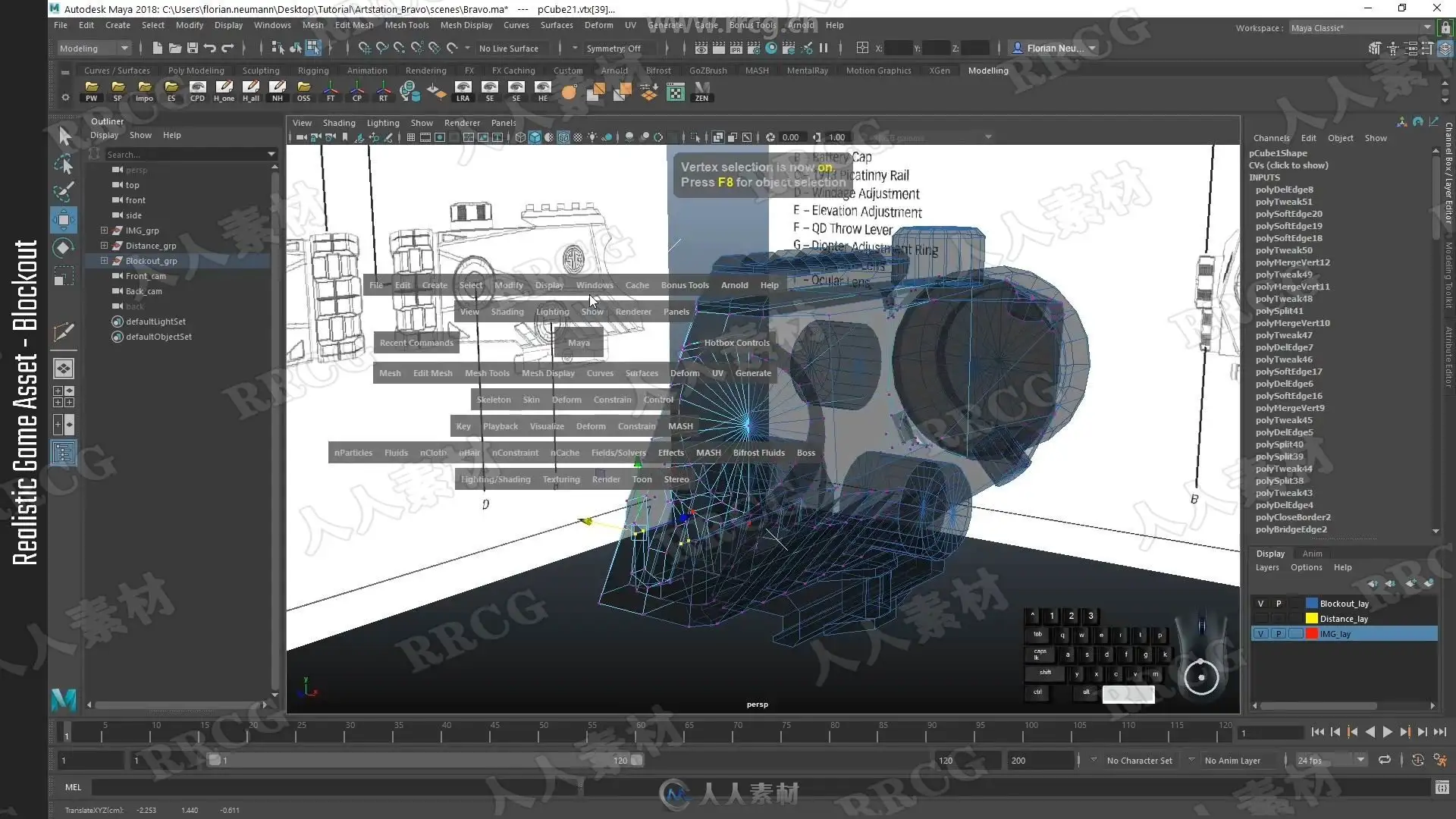Run the OSS shelf button
Viewport: 1456px width, 819px height.
coord(303,92)
